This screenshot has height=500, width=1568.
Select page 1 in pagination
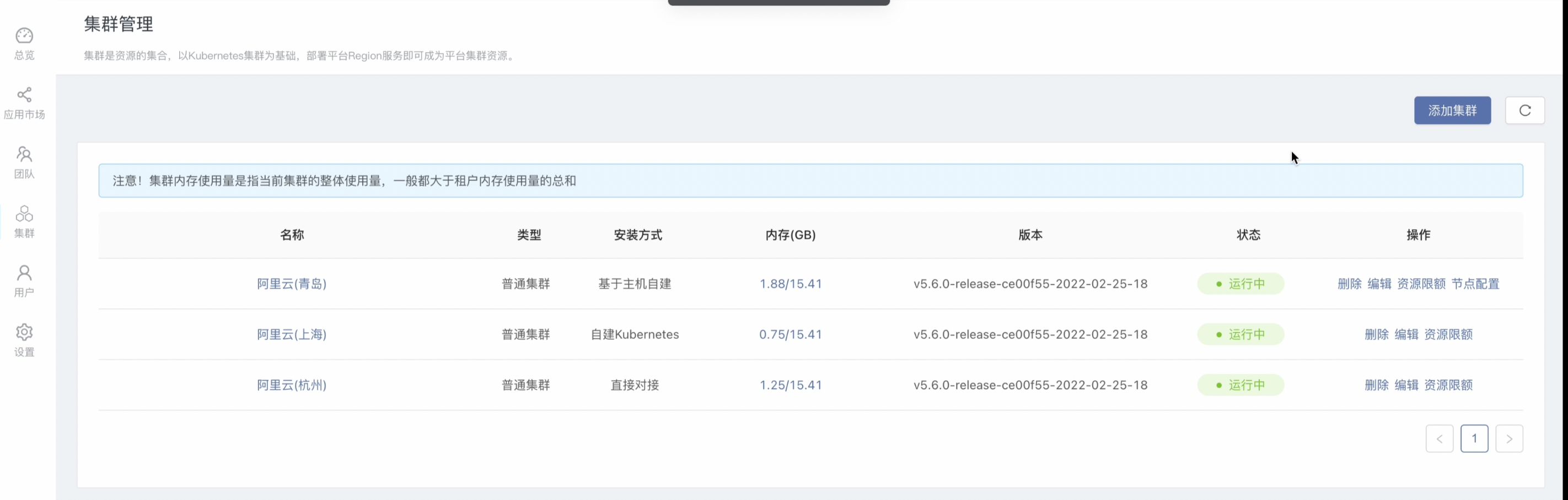1474,439
